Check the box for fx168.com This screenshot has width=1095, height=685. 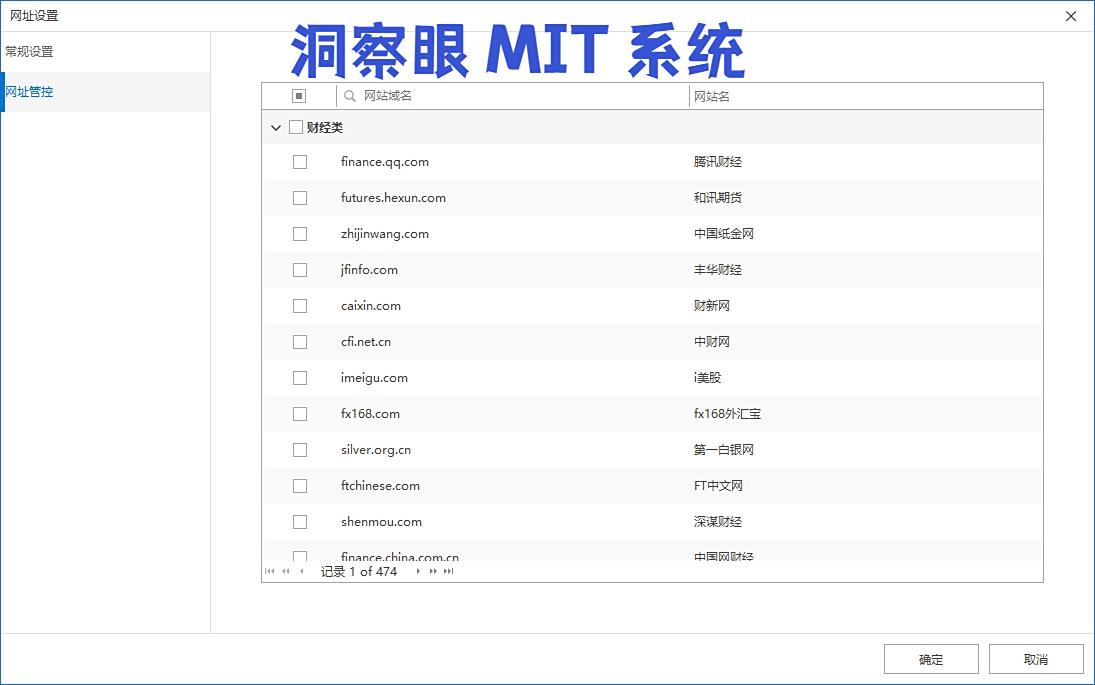[300, 414]
